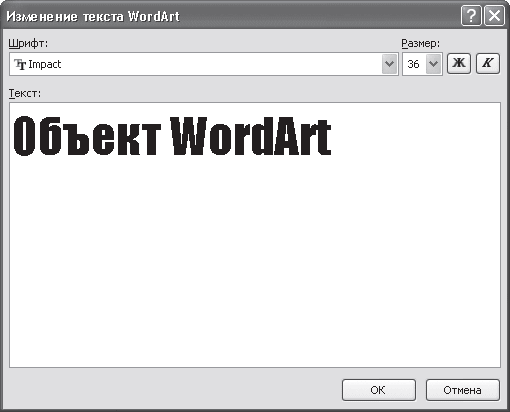Expand the Размер size dropdown arrow
Image resolution: width=510 pixels, height=412 pixels.
[x=433, y=64]
